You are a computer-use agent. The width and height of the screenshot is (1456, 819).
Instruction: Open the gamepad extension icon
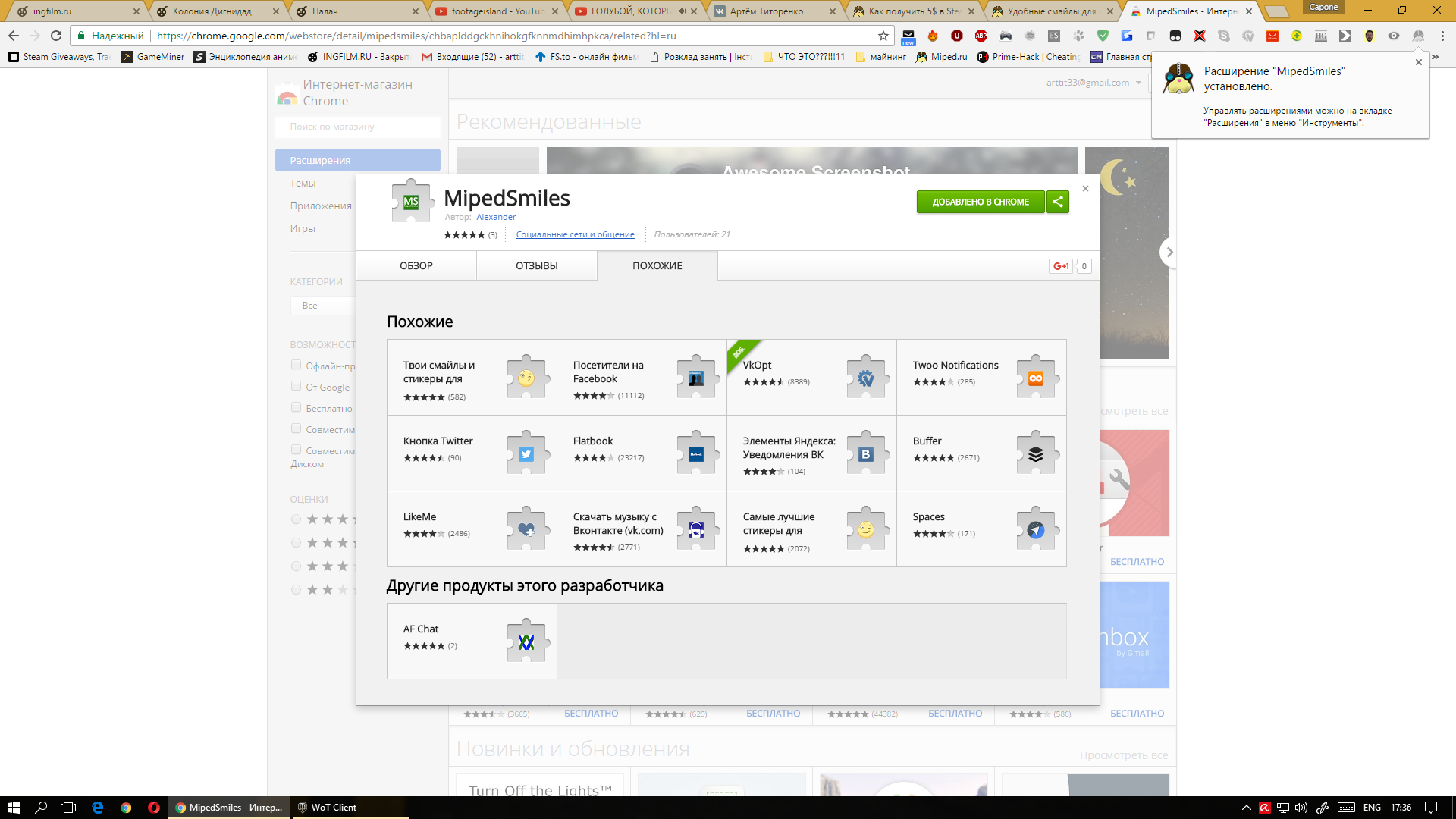[x=1006, y=36]
